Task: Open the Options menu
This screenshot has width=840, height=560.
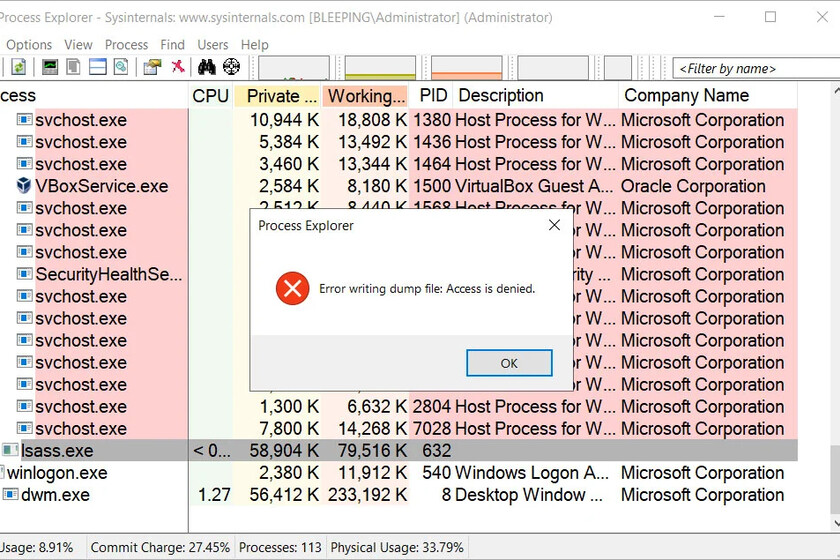Action: (x=29, y=44)
